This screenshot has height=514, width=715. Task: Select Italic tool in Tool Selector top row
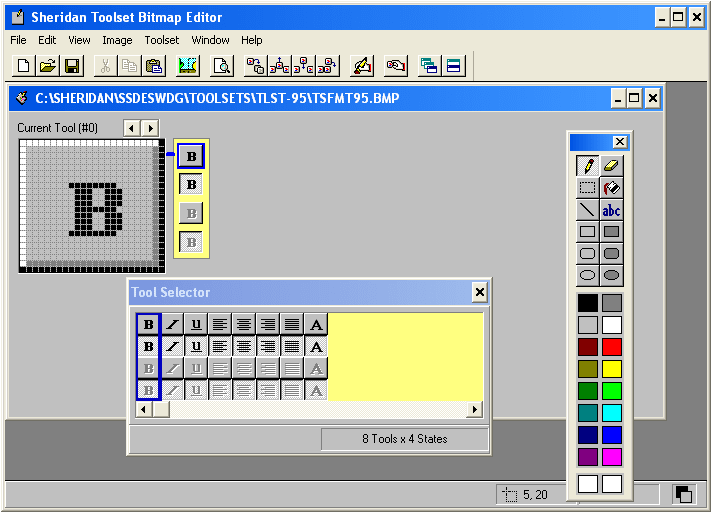(172, 324)
